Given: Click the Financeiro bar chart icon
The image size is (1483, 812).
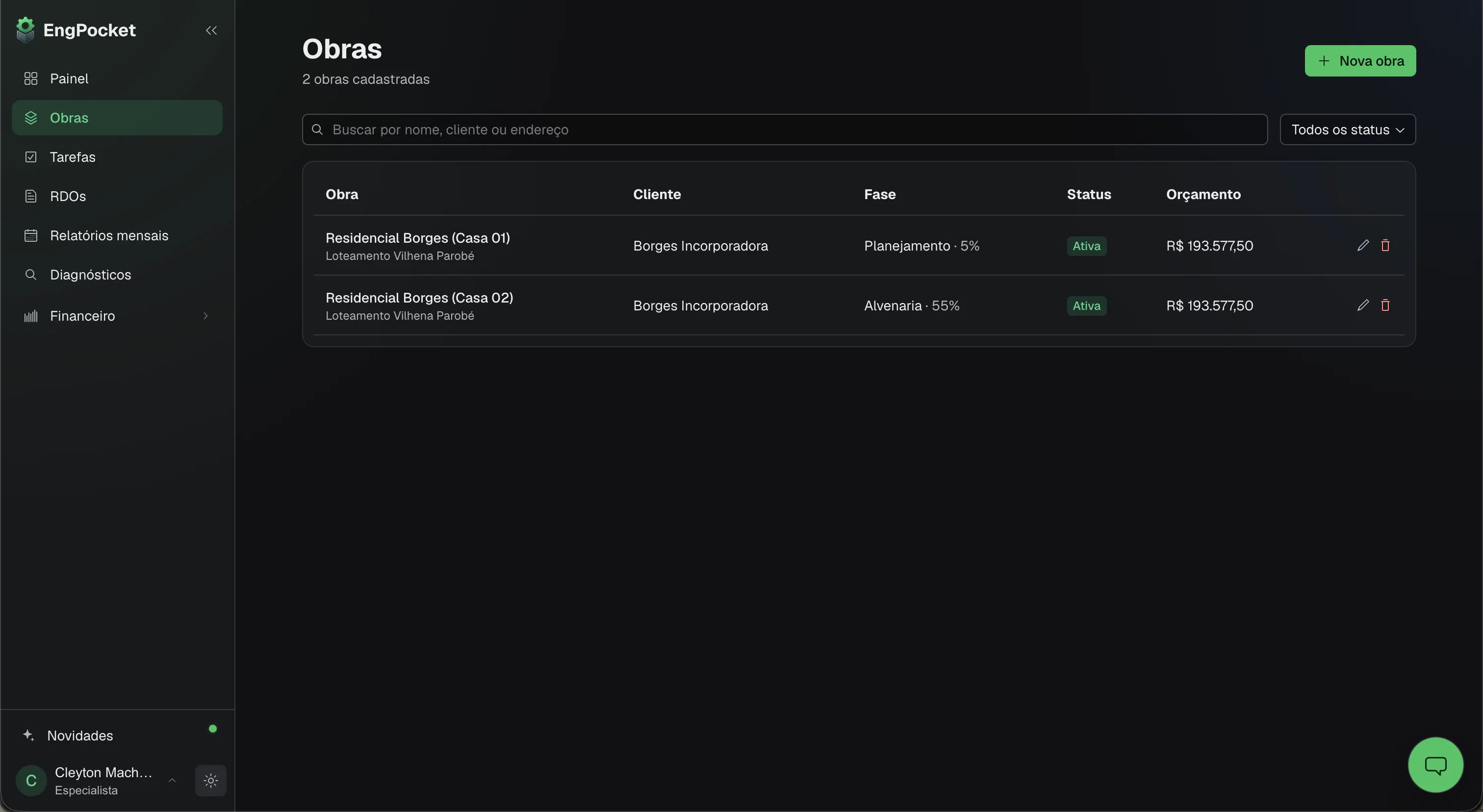Looking at the screenshot, I should (x=31, y=316).
